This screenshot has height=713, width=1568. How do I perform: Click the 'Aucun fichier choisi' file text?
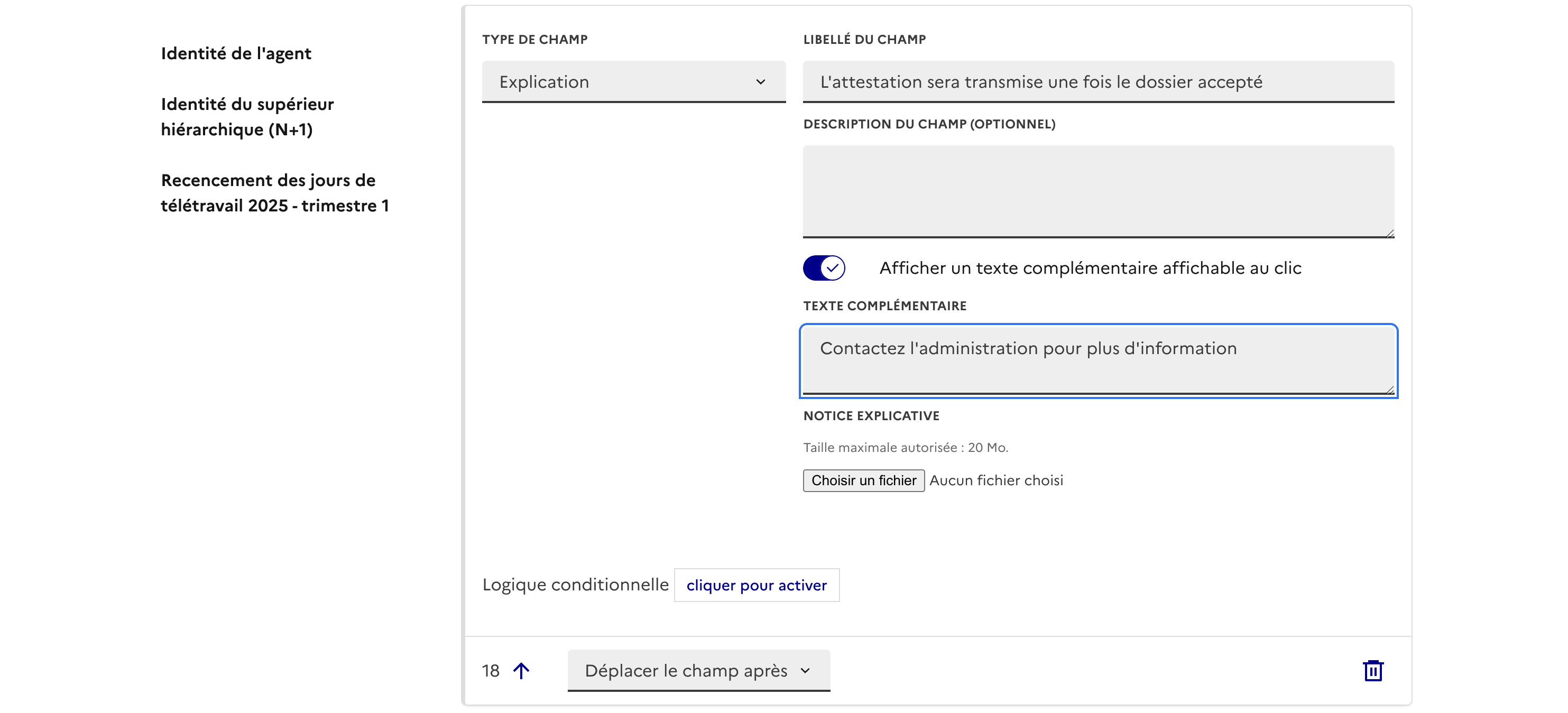[996, 480]
